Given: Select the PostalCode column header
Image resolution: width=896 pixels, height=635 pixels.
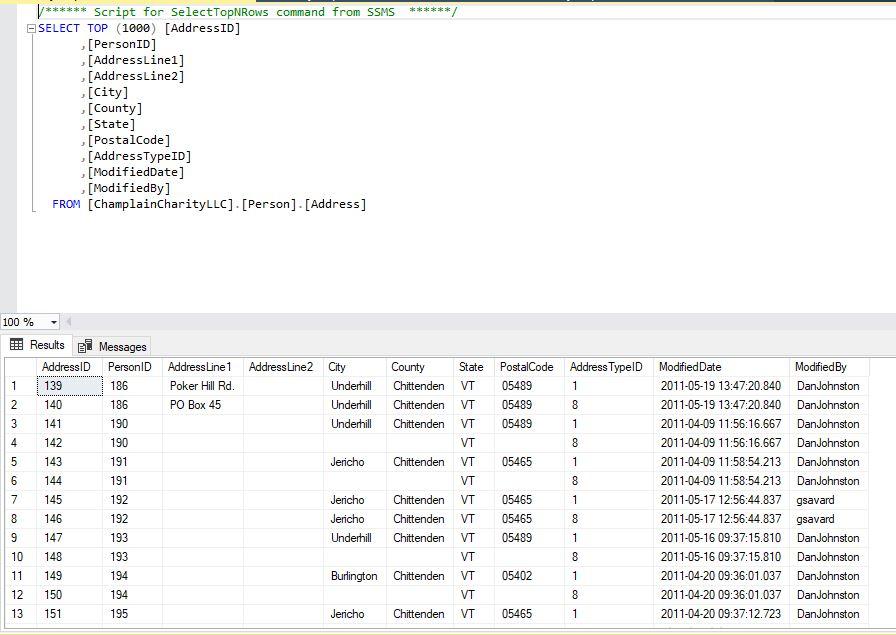Looking at the screenshot, I should coord(528,366).
